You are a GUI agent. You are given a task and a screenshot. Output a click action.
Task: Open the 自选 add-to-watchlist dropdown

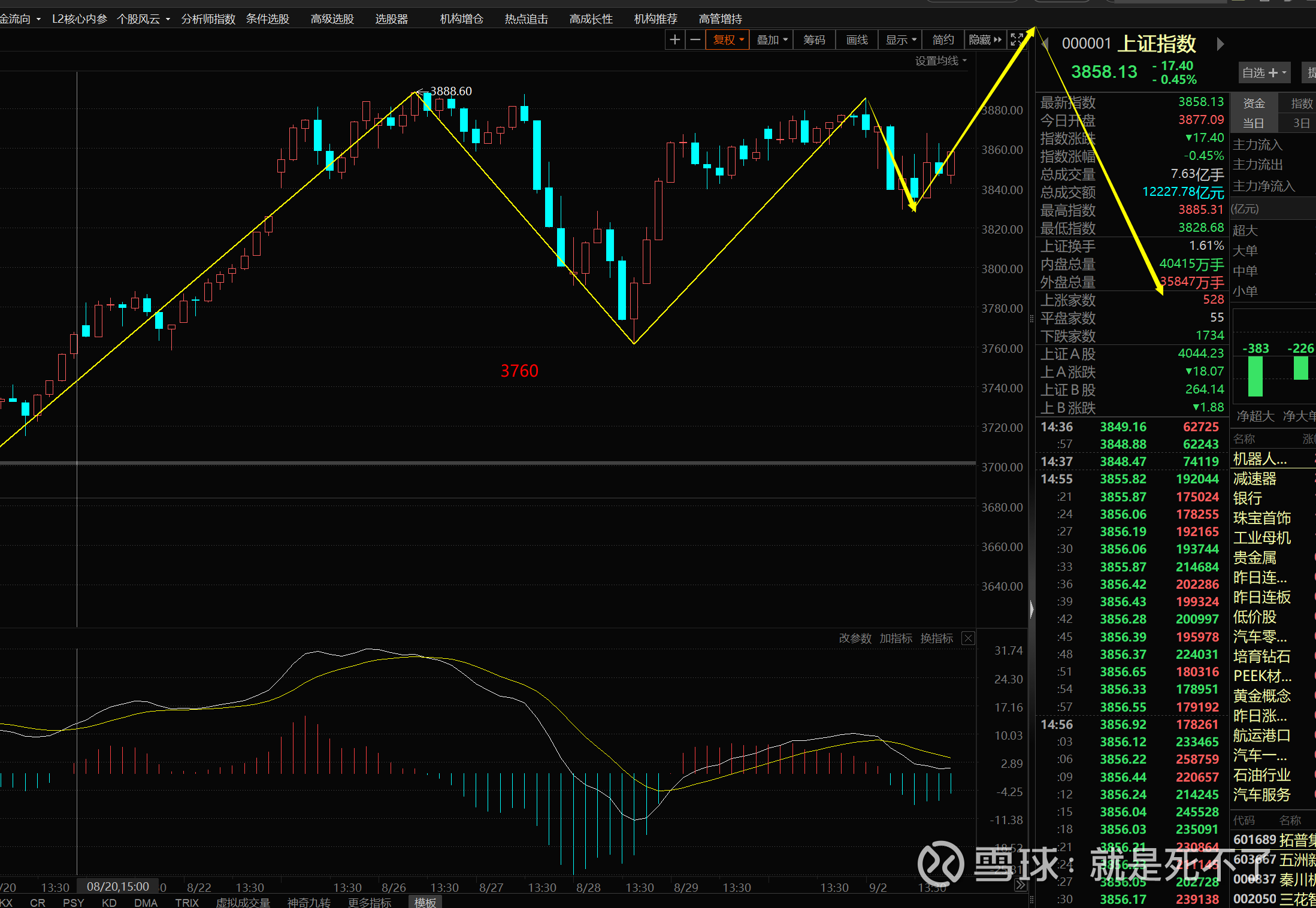coord(1264,72)
